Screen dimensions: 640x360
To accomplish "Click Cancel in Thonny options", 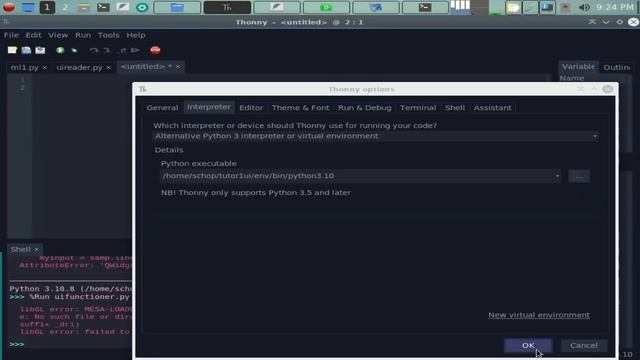I will tap(584, 345).
